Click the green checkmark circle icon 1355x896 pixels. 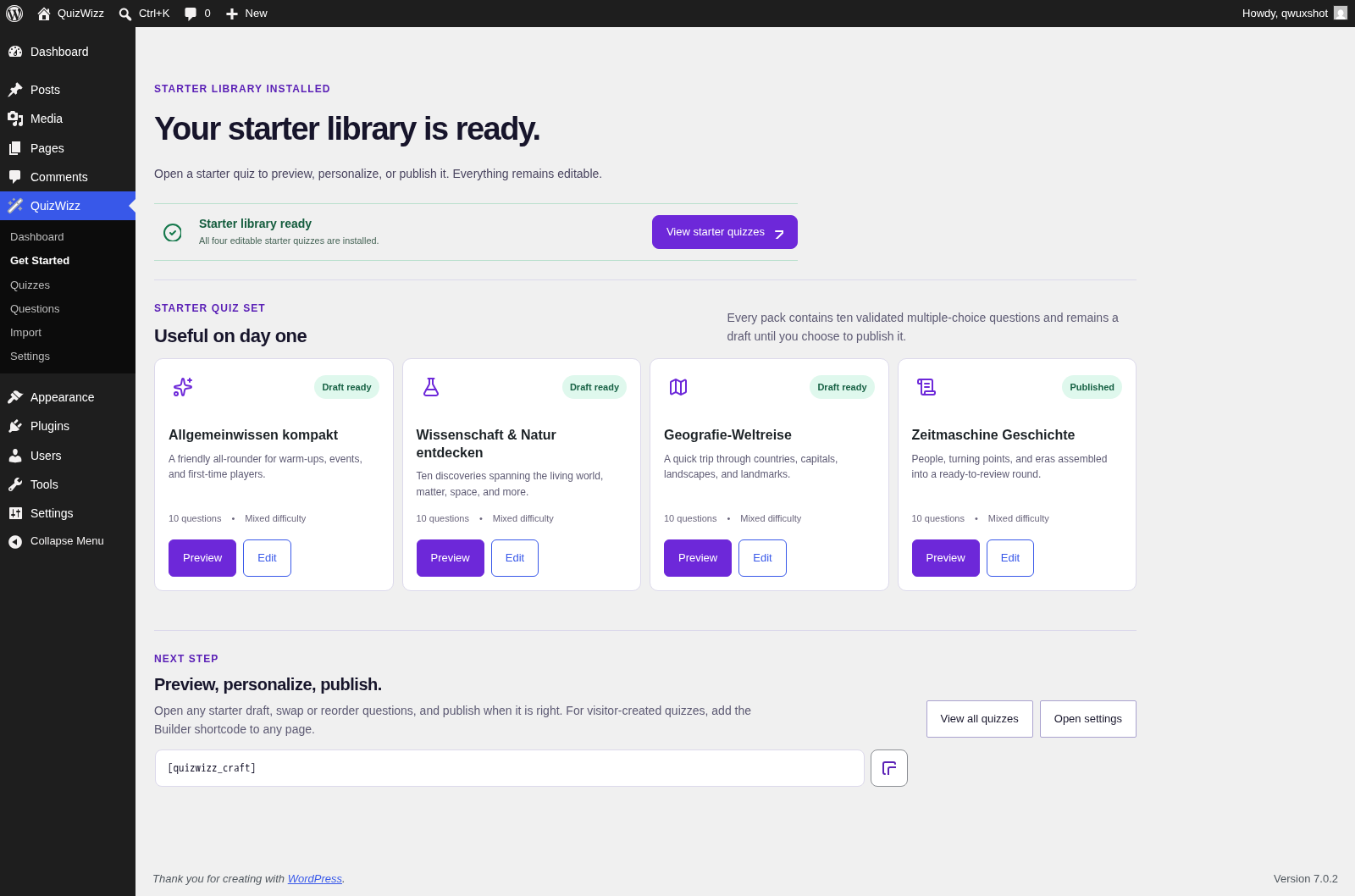[x=173, y=232]
